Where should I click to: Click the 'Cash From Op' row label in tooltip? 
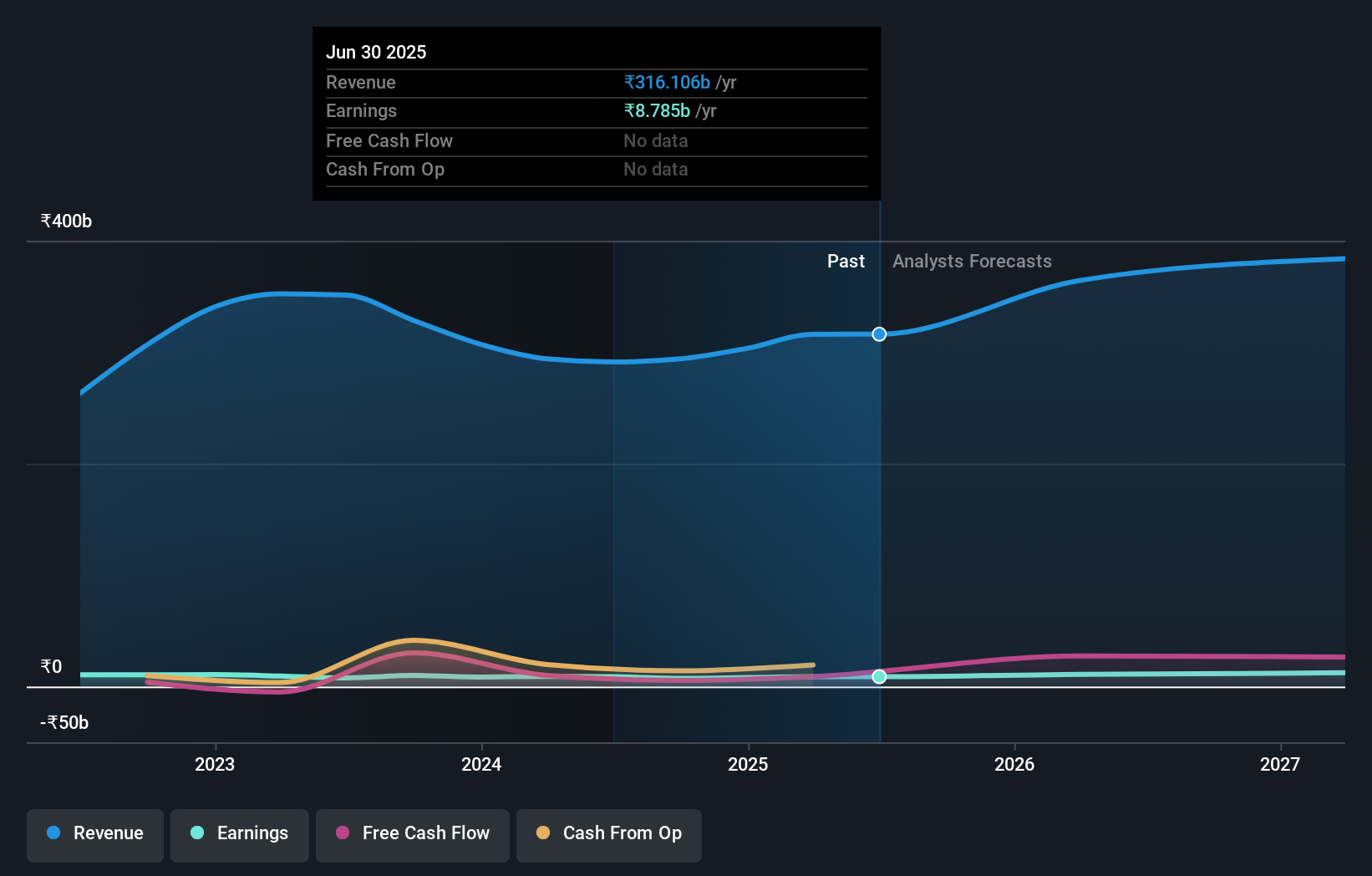385,170
